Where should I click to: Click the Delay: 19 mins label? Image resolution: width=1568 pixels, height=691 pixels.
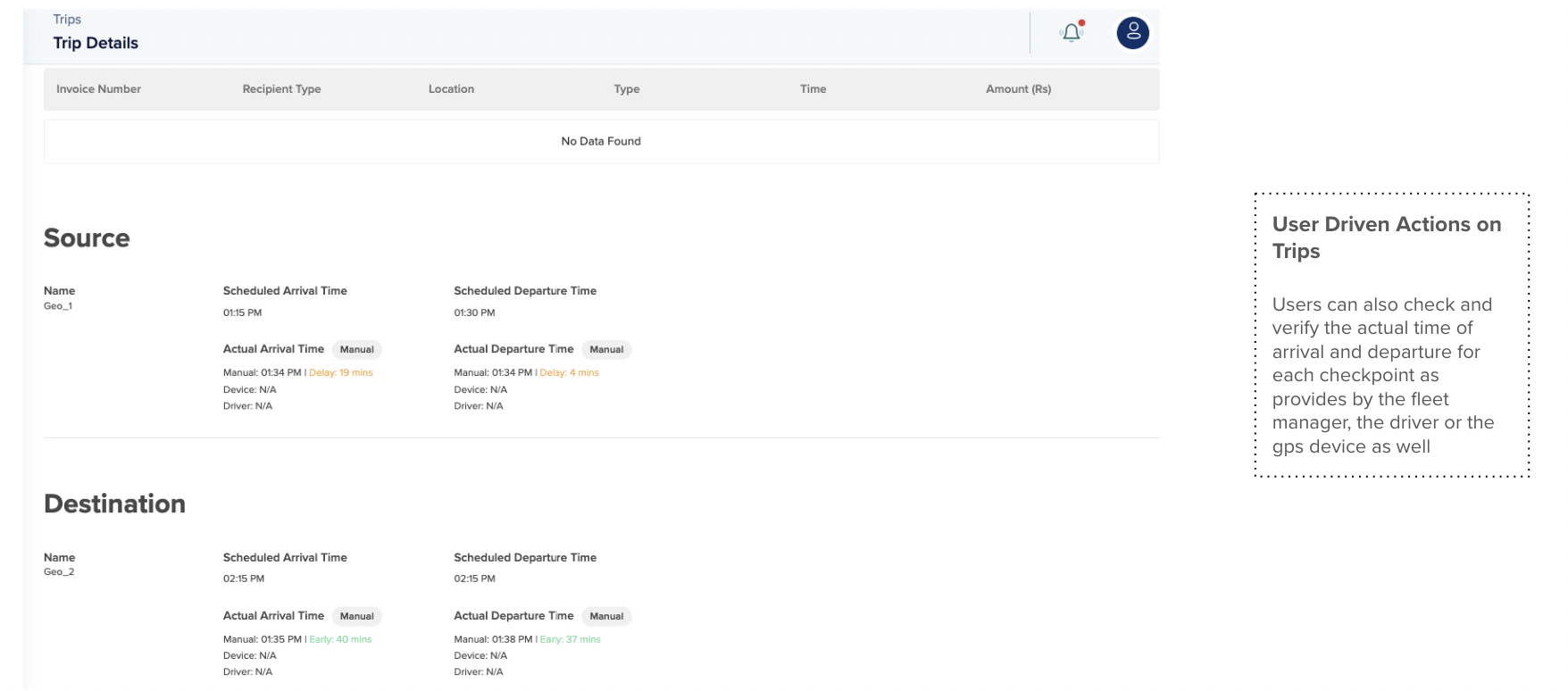pos(340,373)
